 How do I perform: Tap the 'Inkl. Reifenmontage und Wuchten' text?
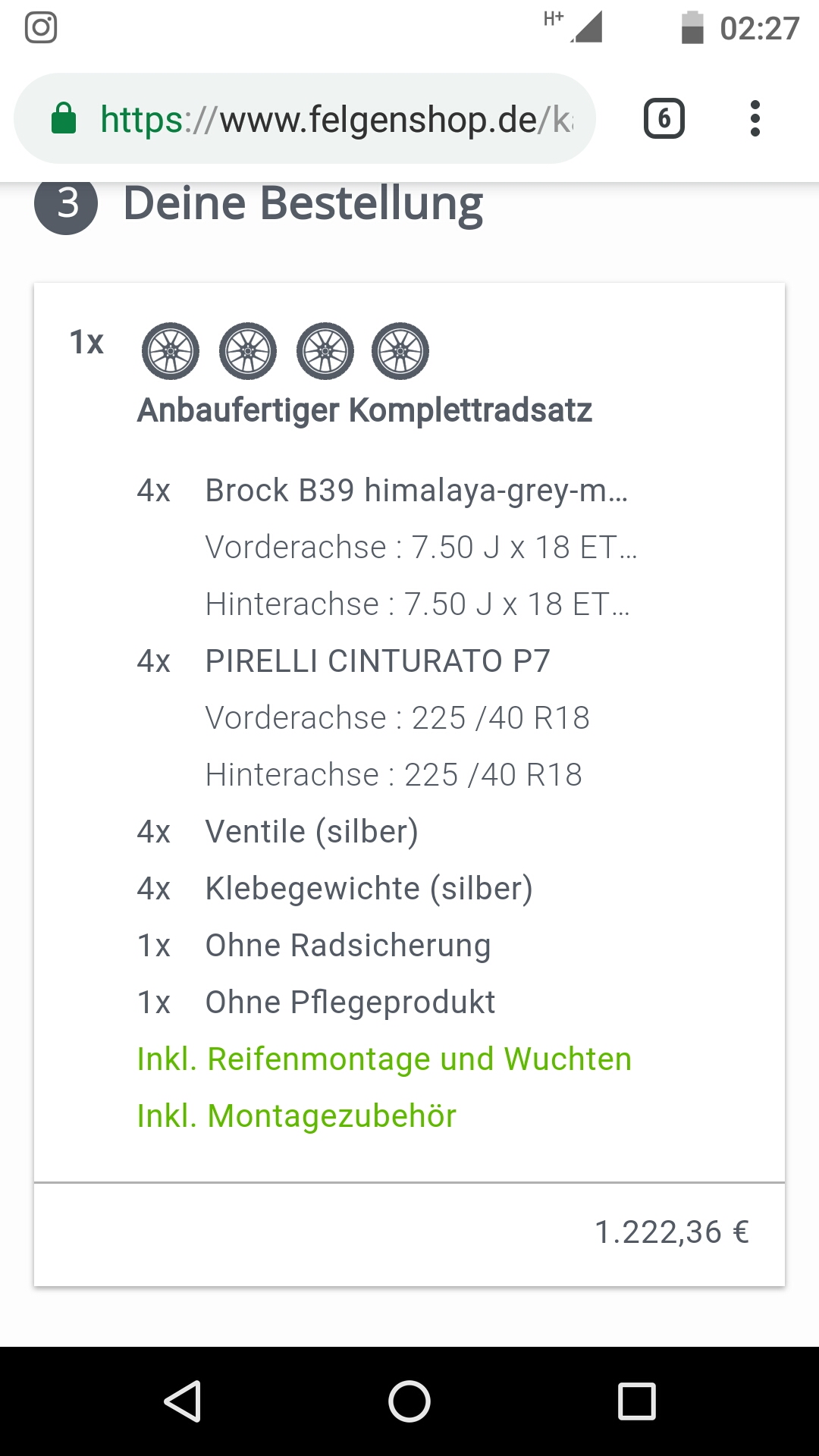pyautogui.click(x=384, y=1059)
